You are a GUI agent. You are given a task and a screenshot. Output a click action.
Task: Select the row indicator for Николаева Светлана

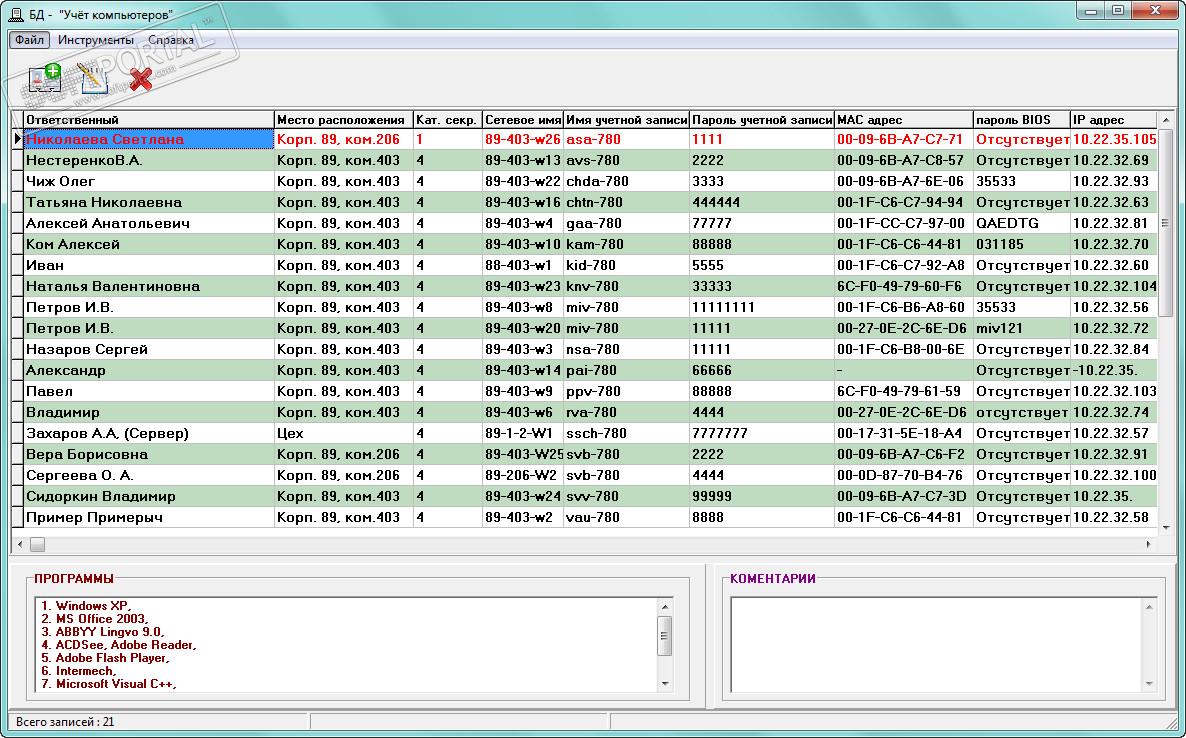point(17,139)
